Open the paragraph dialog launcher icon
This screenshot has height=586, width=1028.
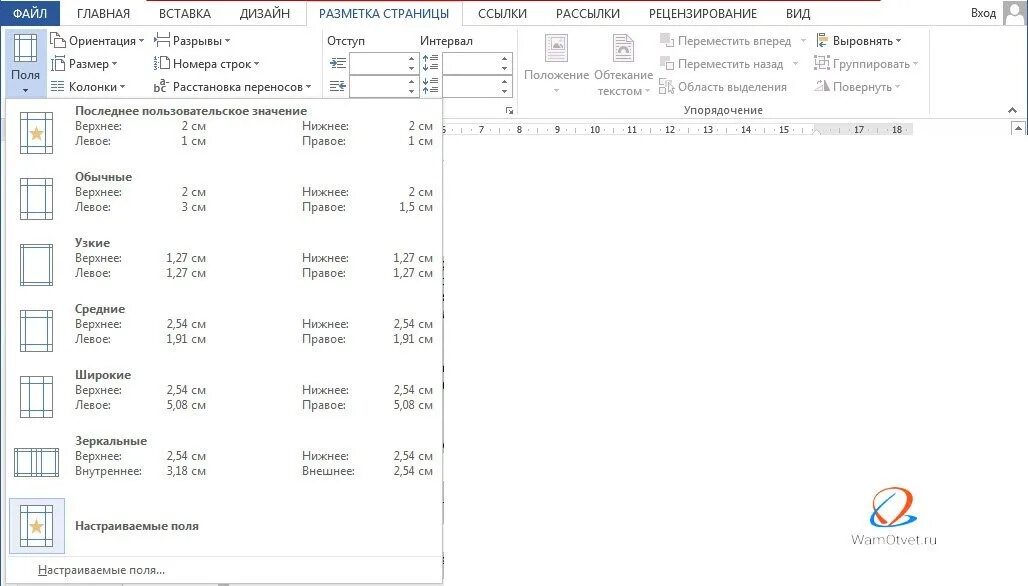point(509,111)
